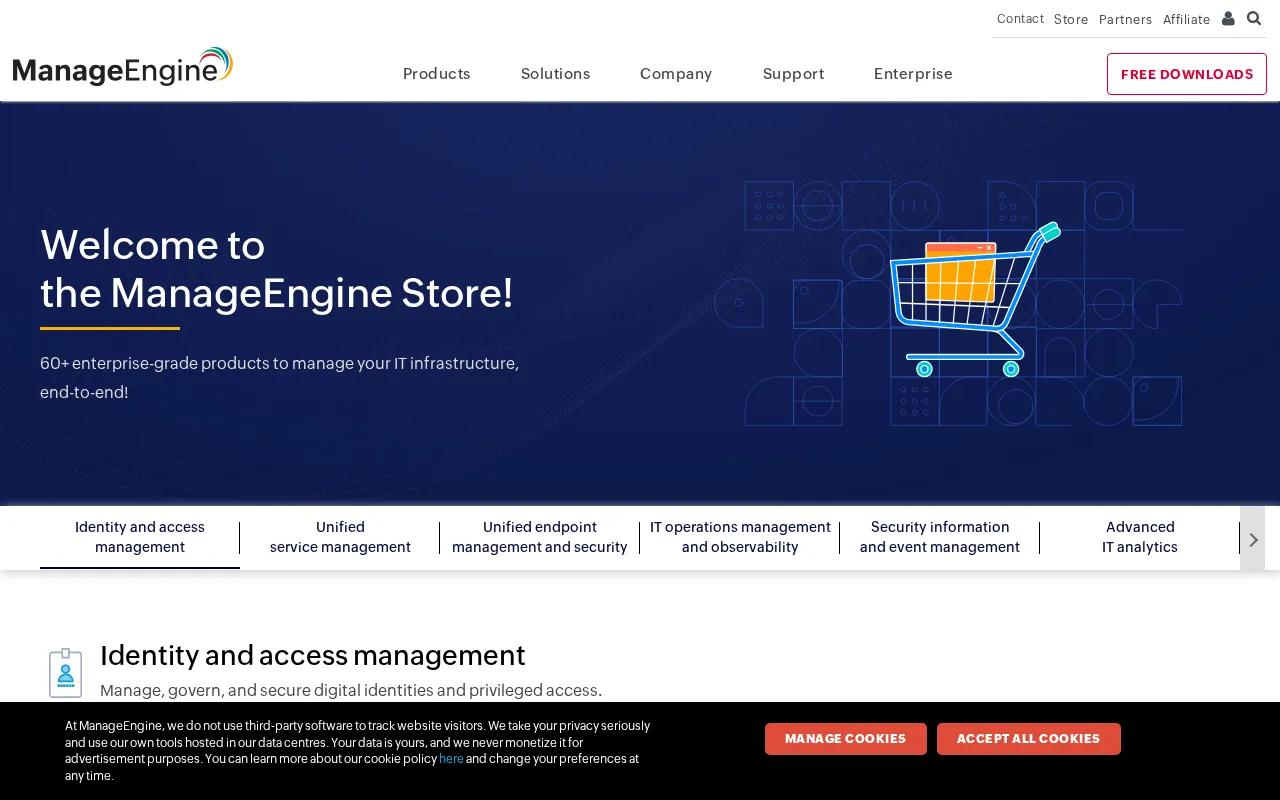
Task: Open the Enterprise menu
Action: point(913,74)
